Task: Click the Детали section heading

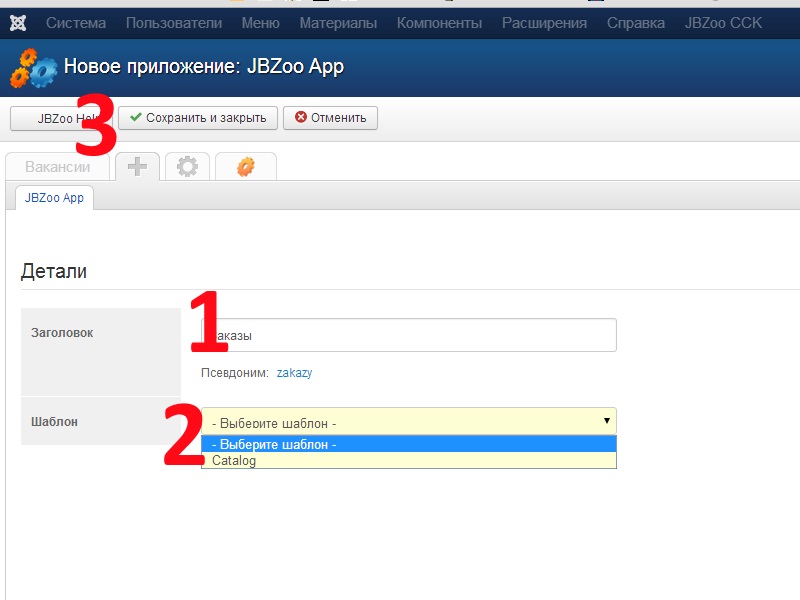Action: click(x=54, y=271)
